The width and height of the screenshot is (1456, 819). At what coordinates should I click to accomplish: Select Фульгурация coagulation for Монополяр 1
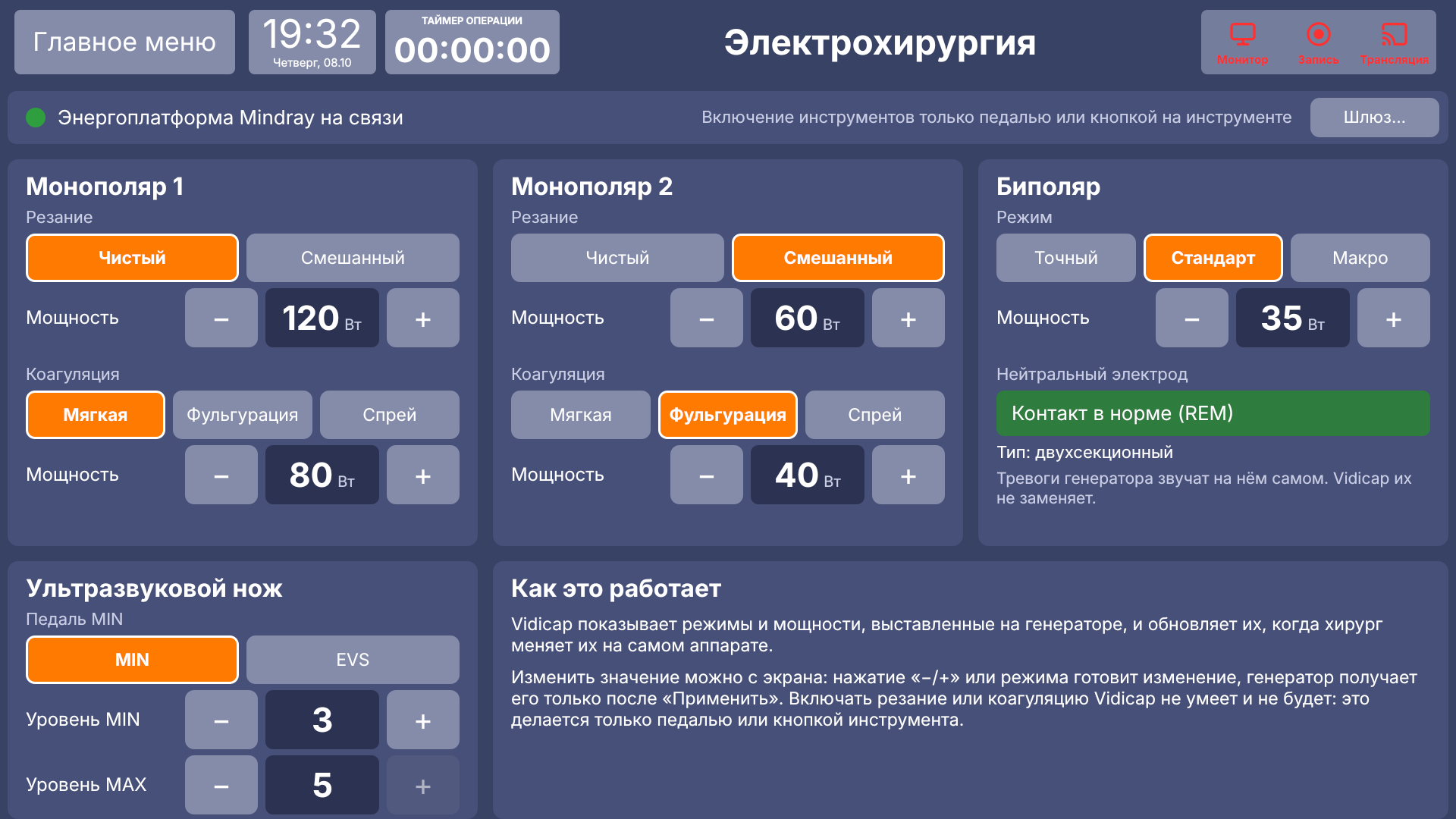[243, 415]
